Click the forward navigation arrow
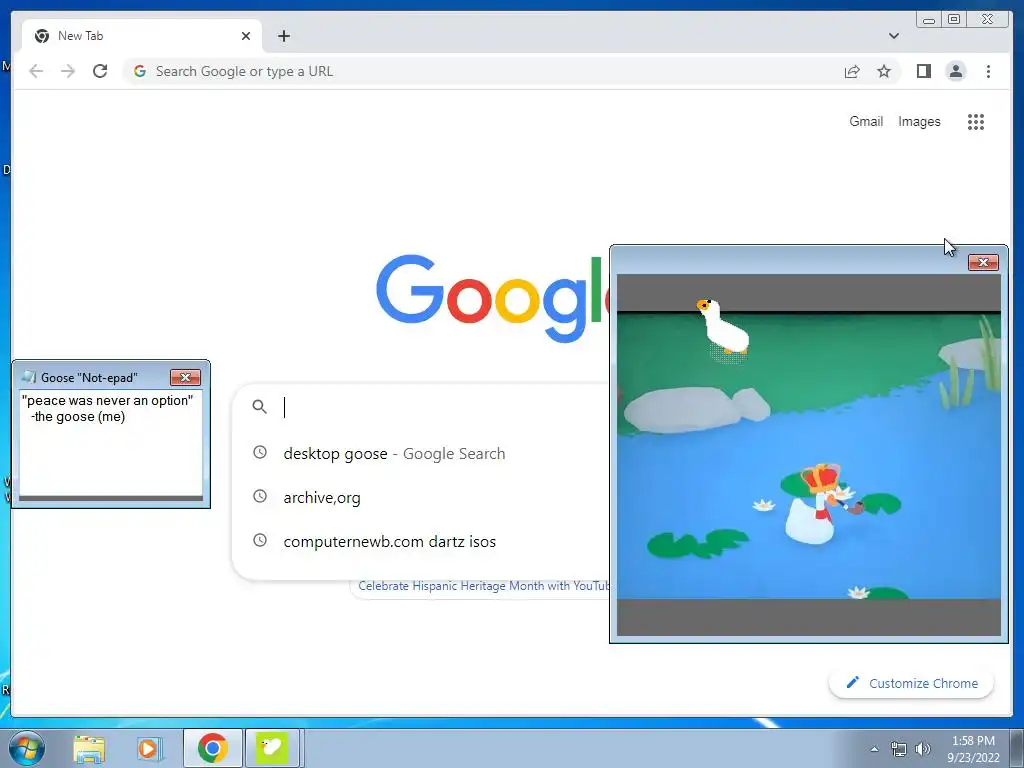 68,71
